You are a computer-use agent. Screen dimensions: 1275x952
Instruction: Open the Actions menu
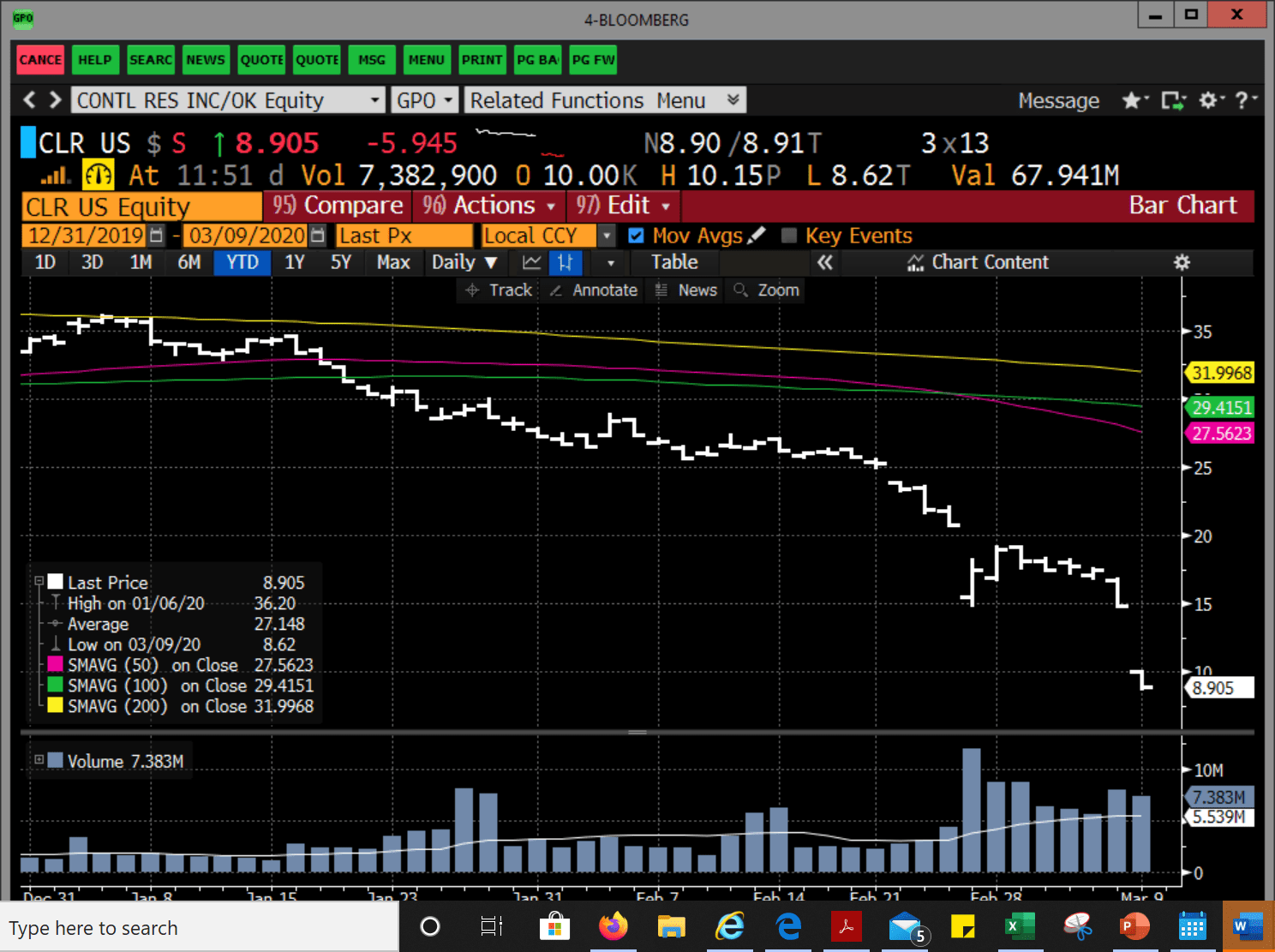point(489,206)
